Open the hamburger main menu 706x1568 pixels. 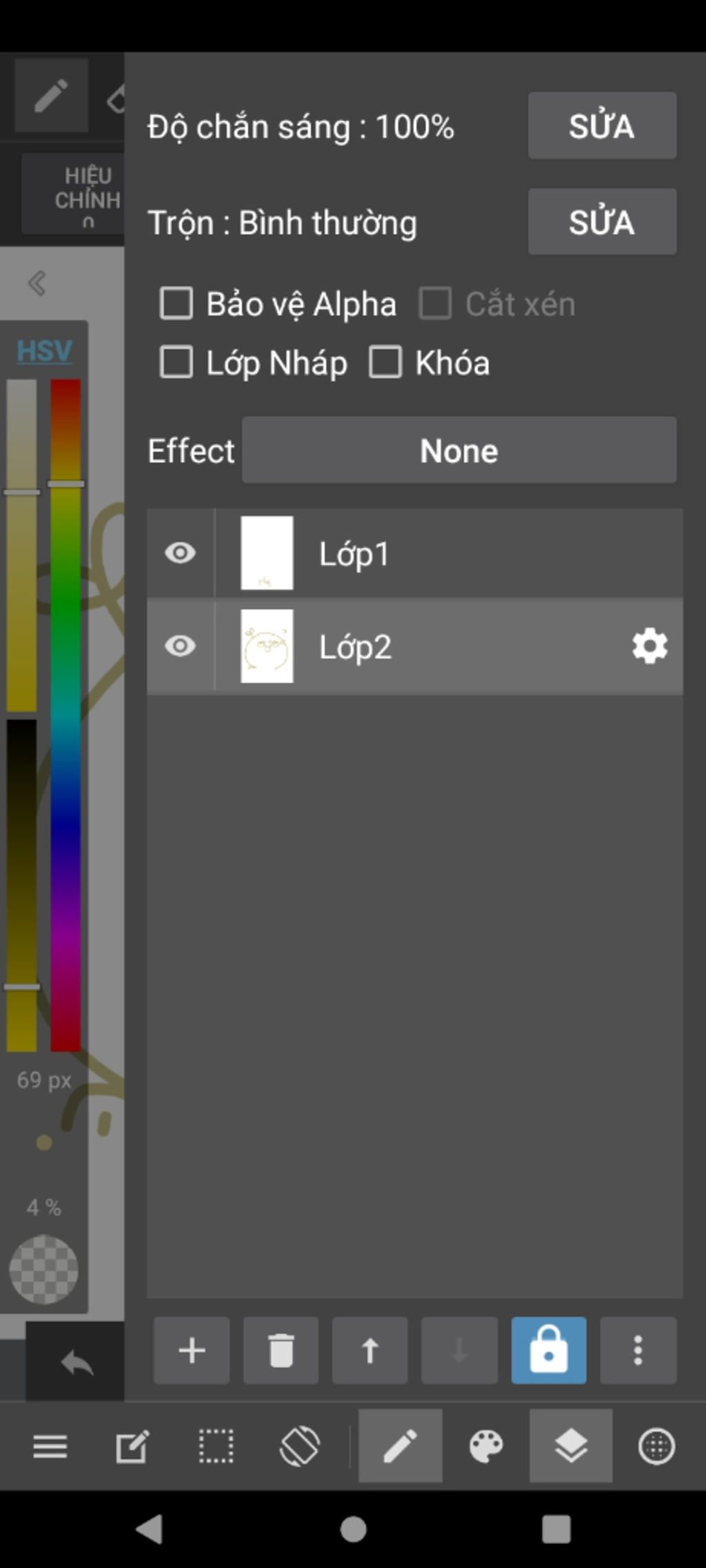click(50, 1446)
